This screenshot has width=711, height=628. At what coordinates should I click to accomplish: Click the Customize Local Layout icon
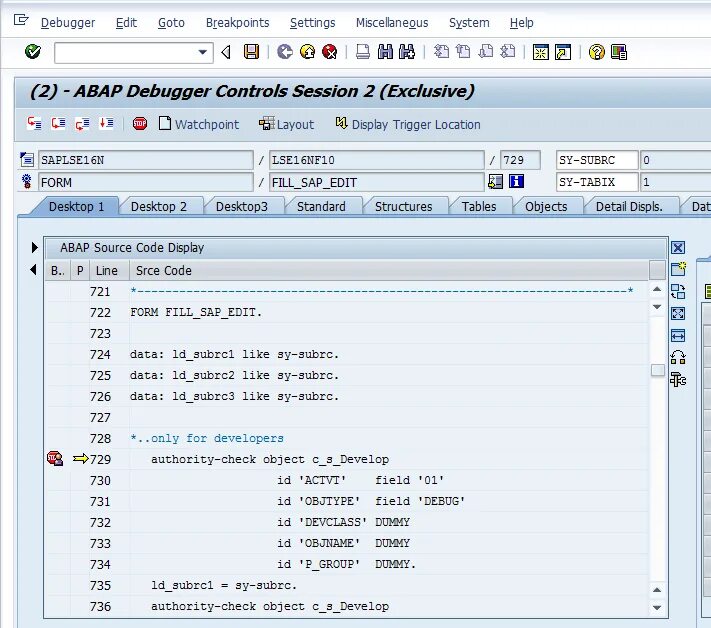point(619,52)
